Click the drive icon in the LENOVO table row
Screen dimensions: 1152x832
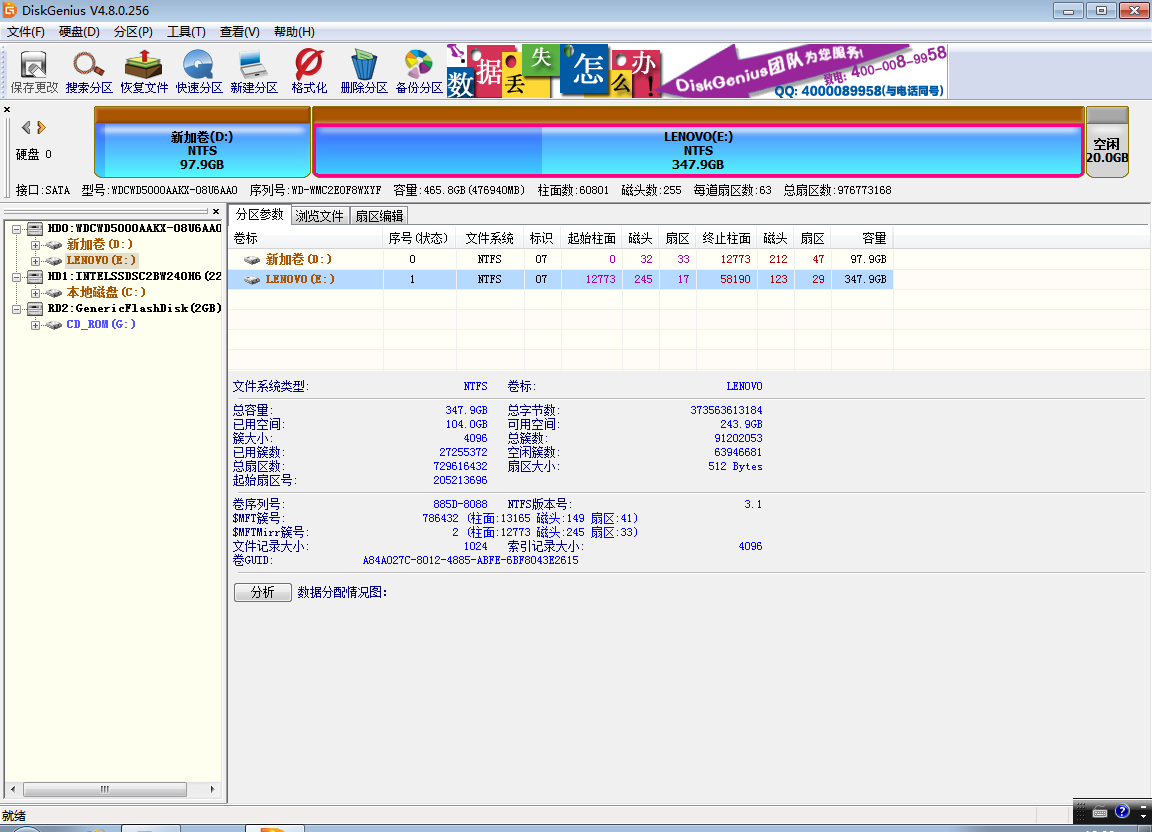[x=252, y=279]
